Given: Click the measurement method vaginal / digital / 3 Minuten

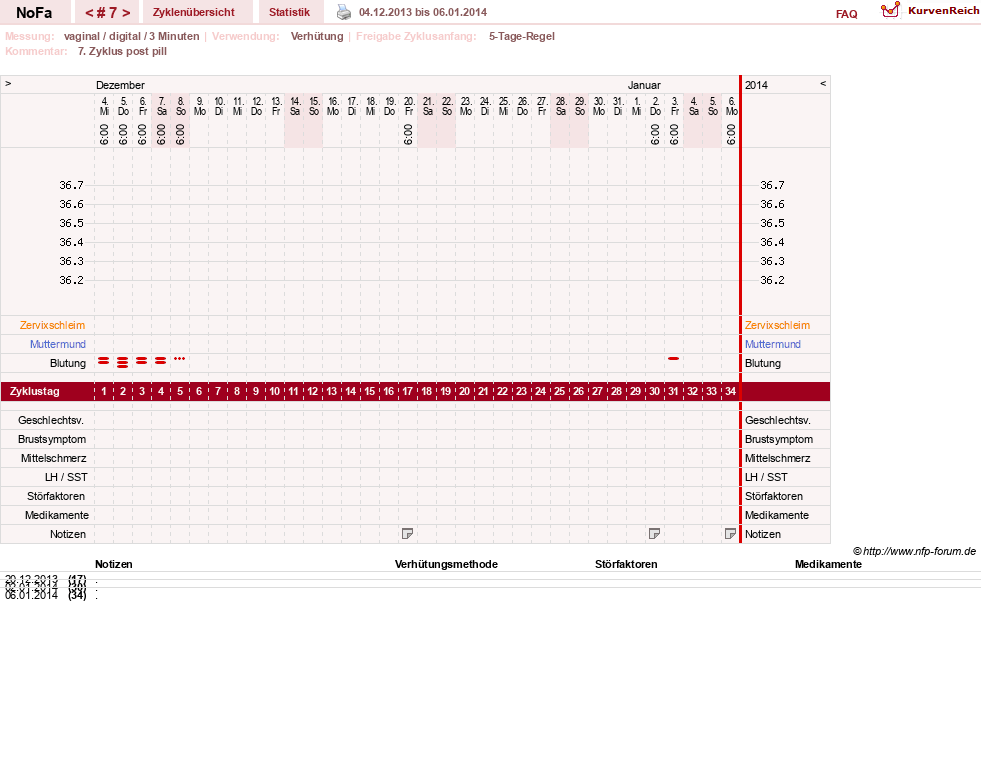Looking at the screenshot, I should [x=131, y=36].
